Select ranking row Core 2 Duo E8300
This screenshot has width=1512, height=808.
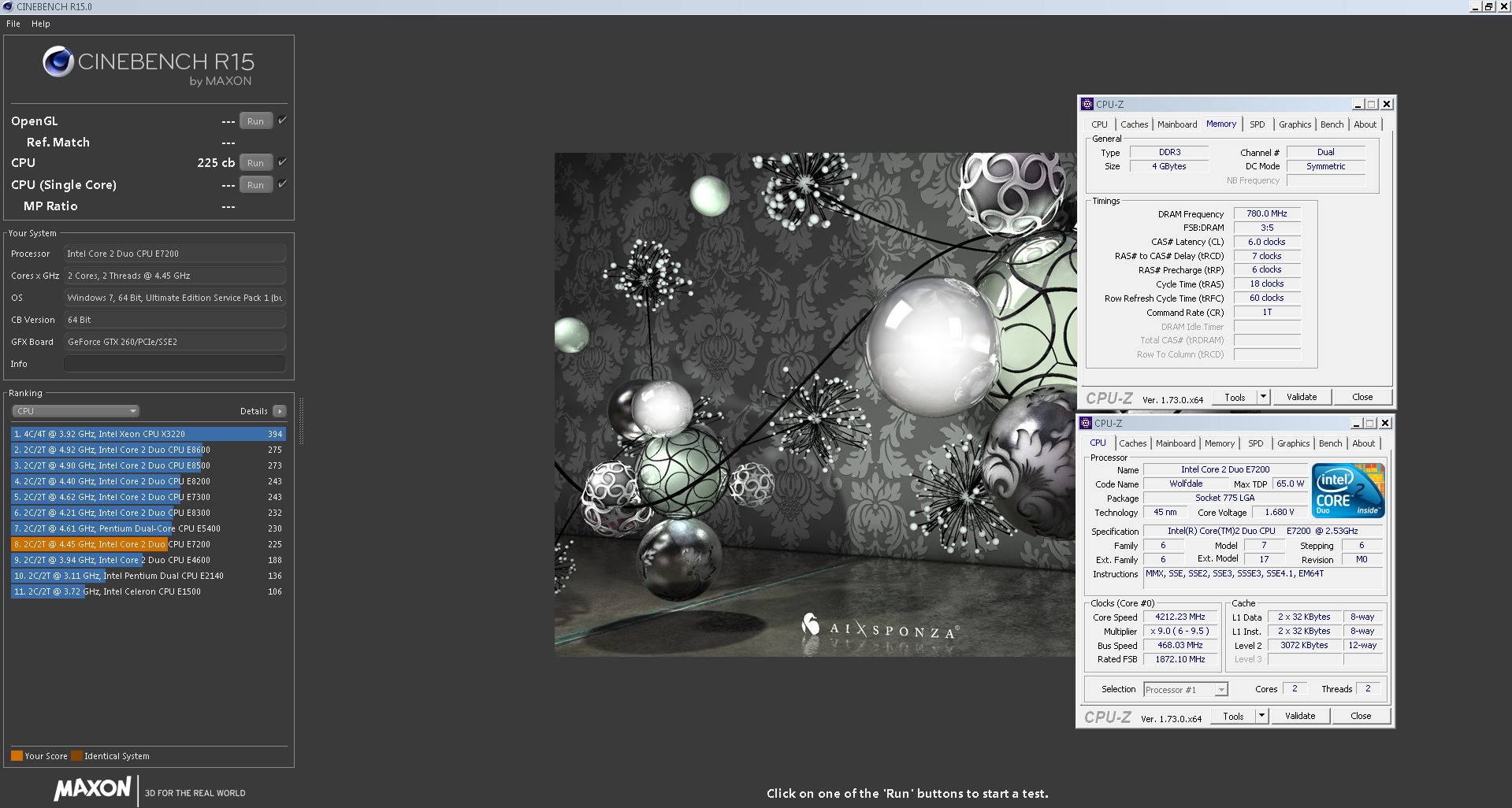[148, 513]
